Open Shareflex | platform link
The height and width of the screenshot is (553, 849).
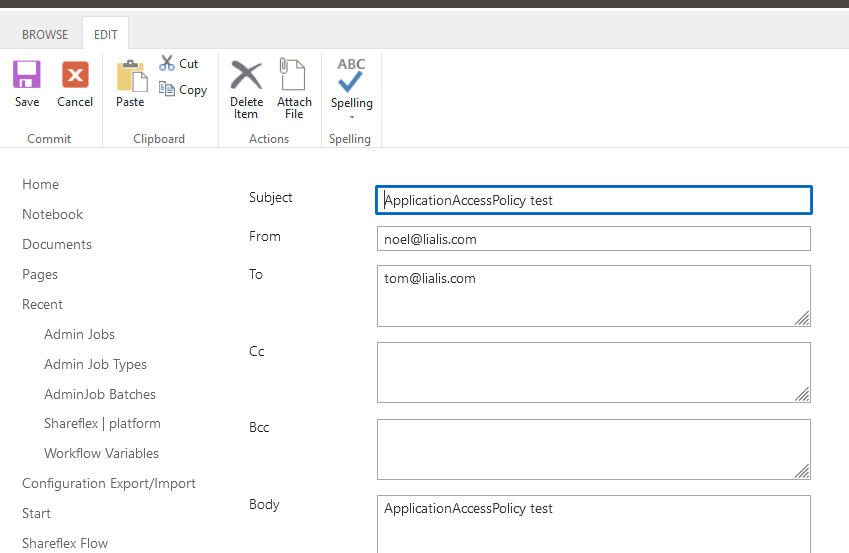pyautogui.click(x=102, y=424)
